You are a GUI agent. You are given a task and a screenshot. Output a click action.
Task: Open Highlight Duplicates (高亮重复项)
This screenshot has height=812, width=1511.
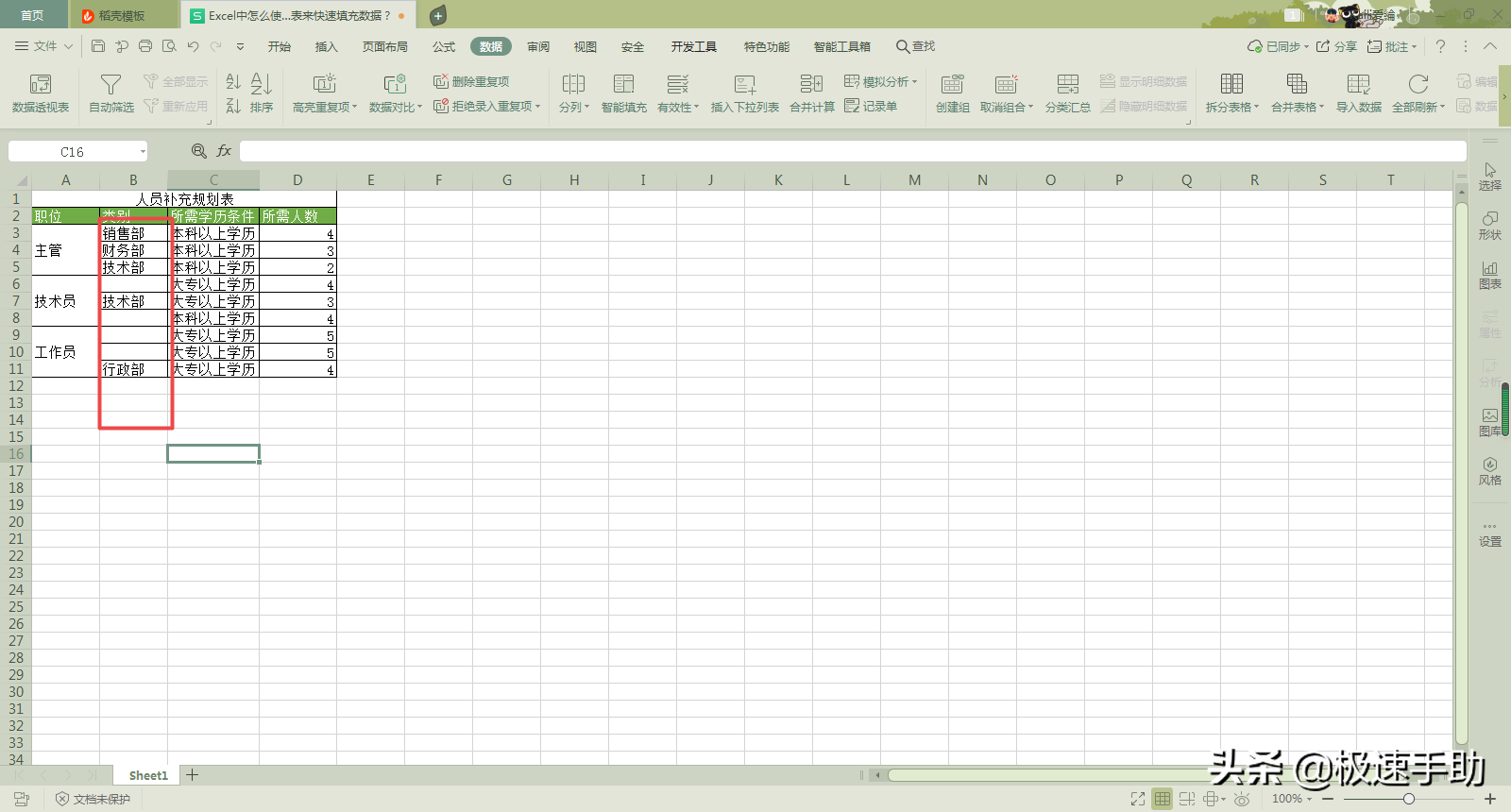(324, 93)
